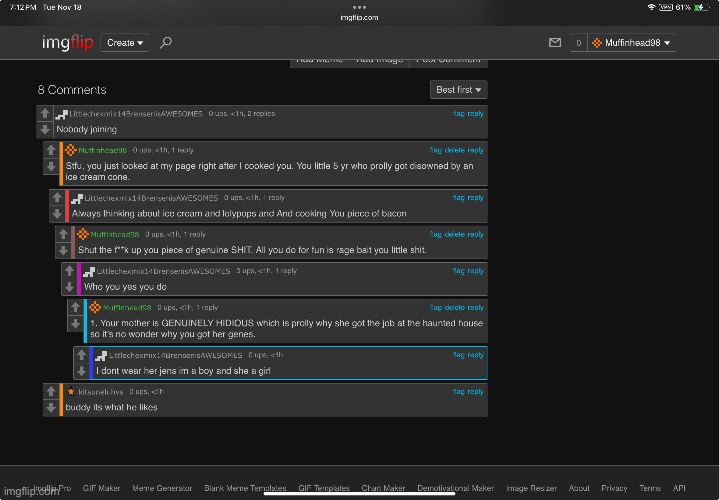Viewport: 719px width, 500px height.
Task: Open the notifications counter showing 0
Action: pyautogui.click(x=577, y=43)
